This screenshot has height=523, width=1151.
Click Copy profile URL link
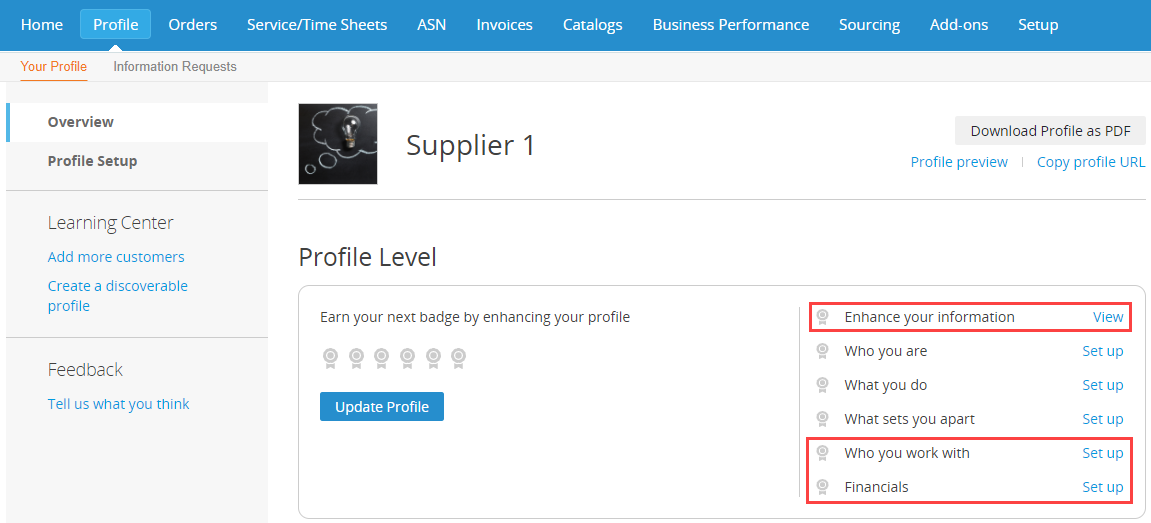coord(1091,162)
